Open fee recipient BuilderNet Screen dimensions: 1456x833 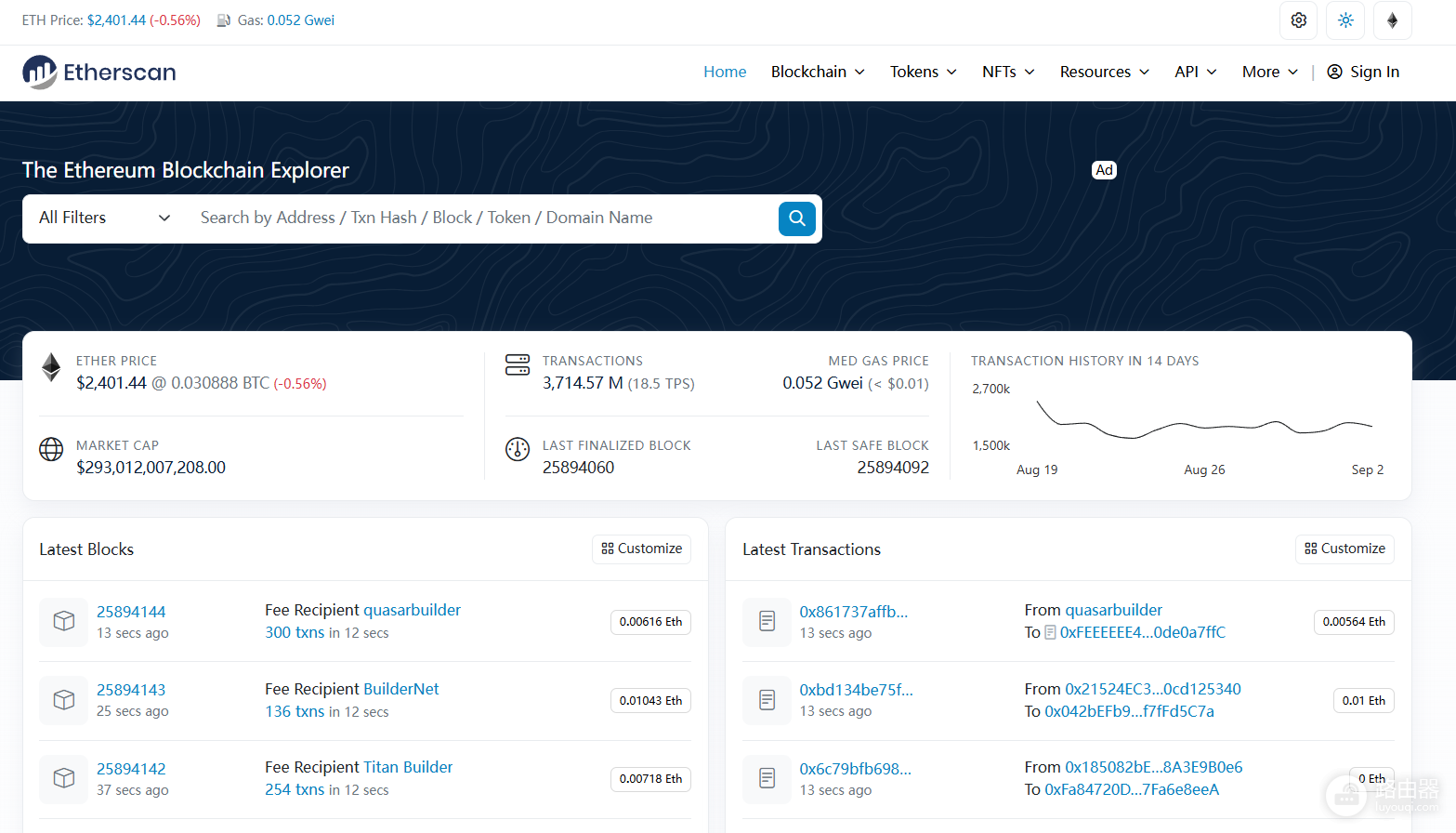tap(401, 689)
